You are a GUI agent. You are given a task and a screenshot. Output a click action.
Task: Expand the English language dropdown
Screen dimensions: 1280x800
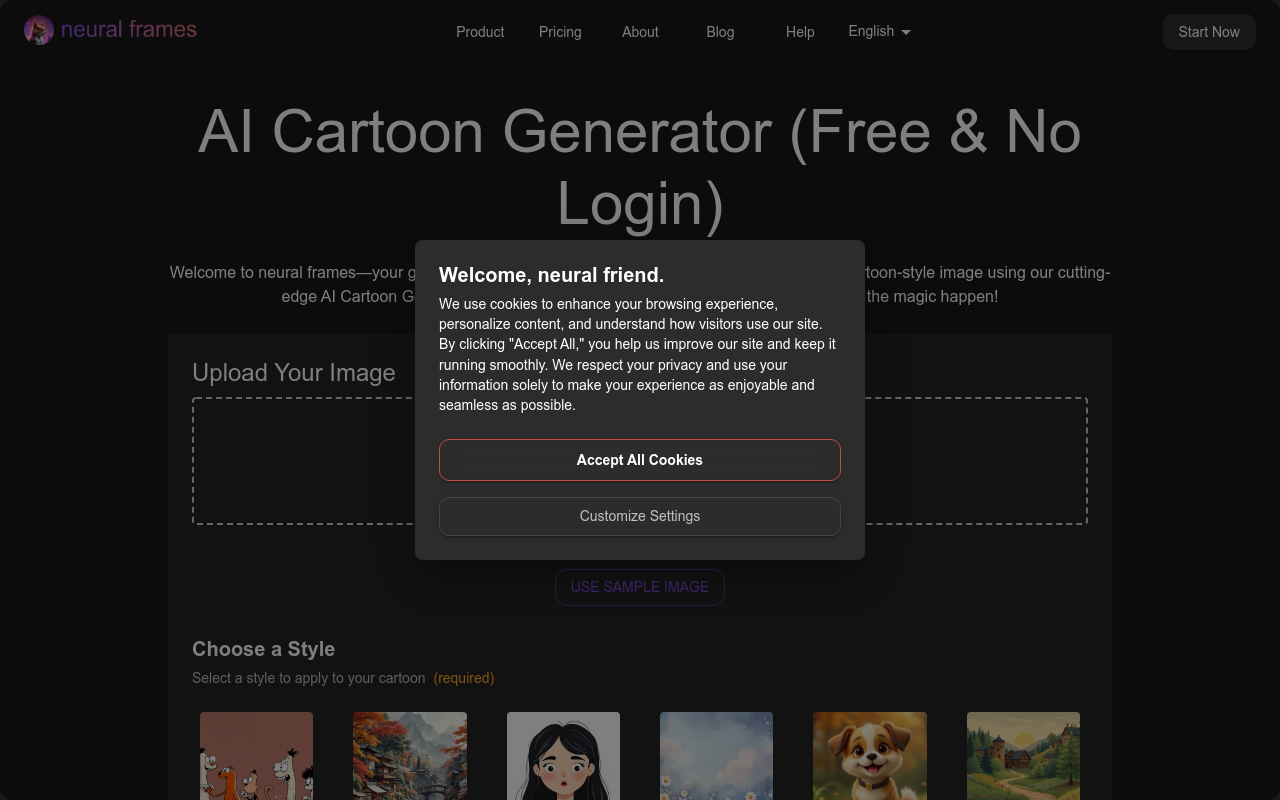[879, 31]
